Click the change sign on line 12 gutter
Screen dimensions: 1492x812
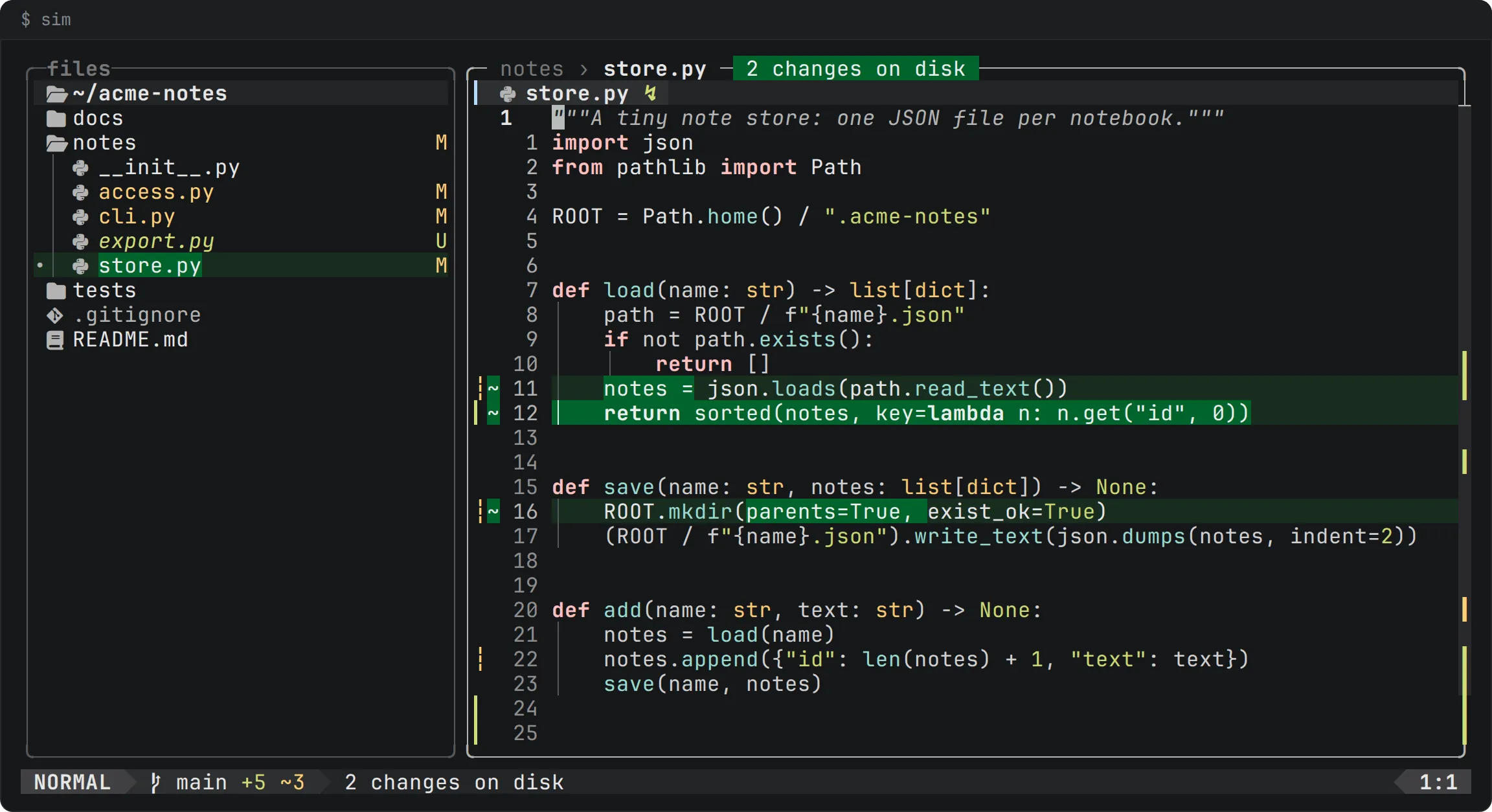pos(493,413)
